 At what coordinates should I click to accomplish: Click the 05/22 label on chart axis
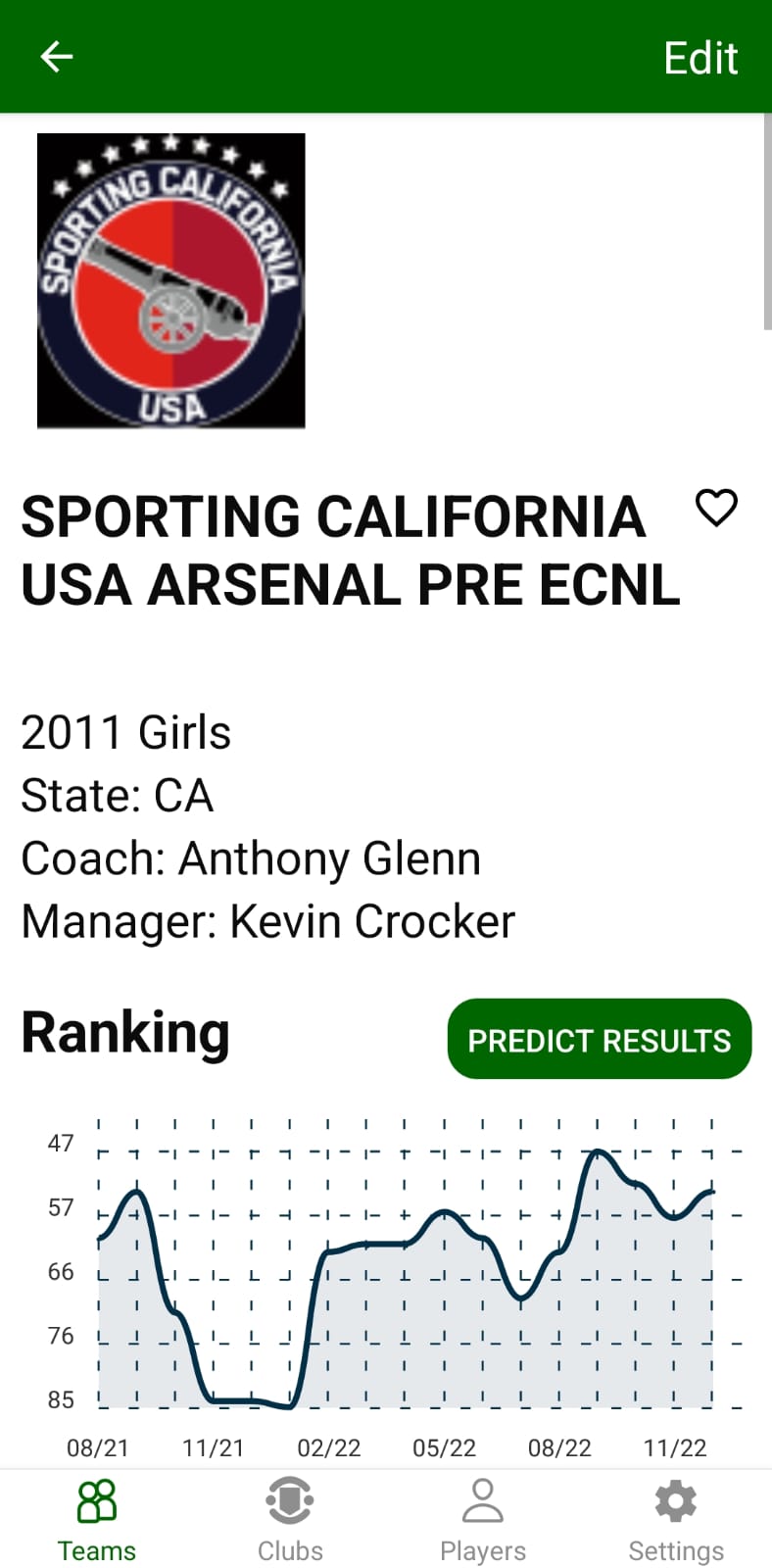(x=444, y=1447)
